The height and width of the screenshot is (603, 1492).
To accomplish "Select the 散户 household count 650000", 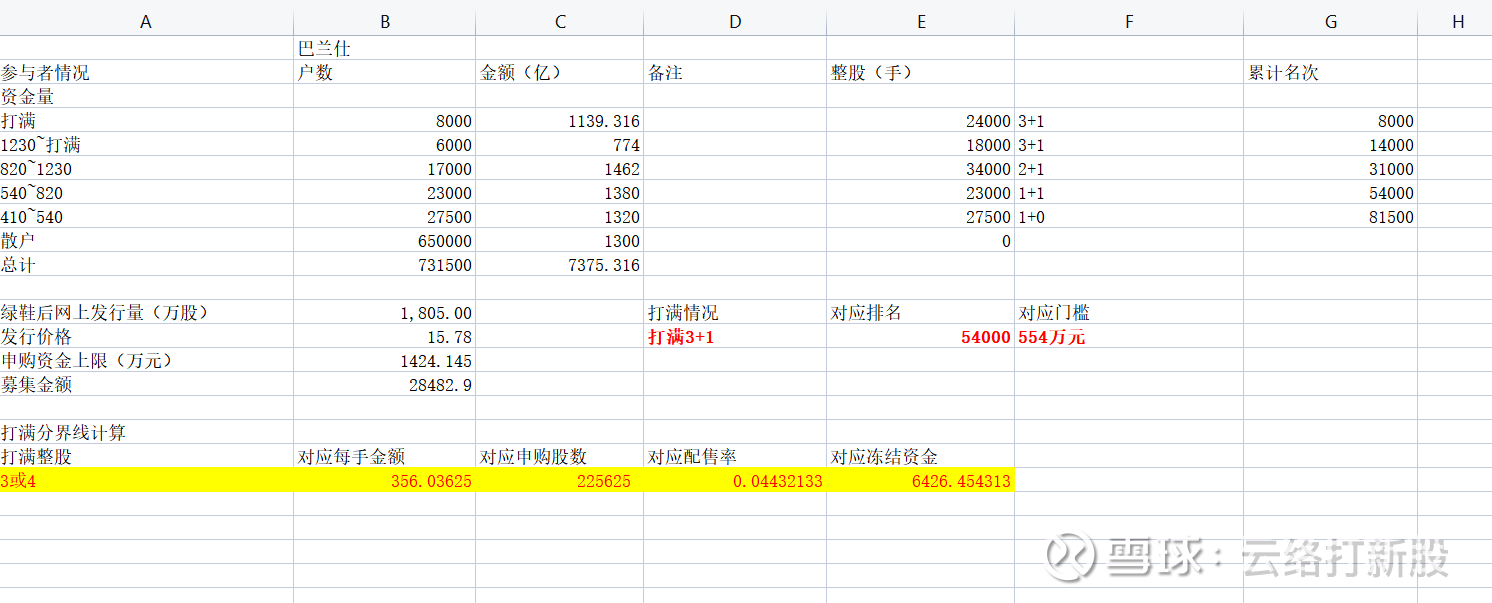I will click(x=385, y=240).
